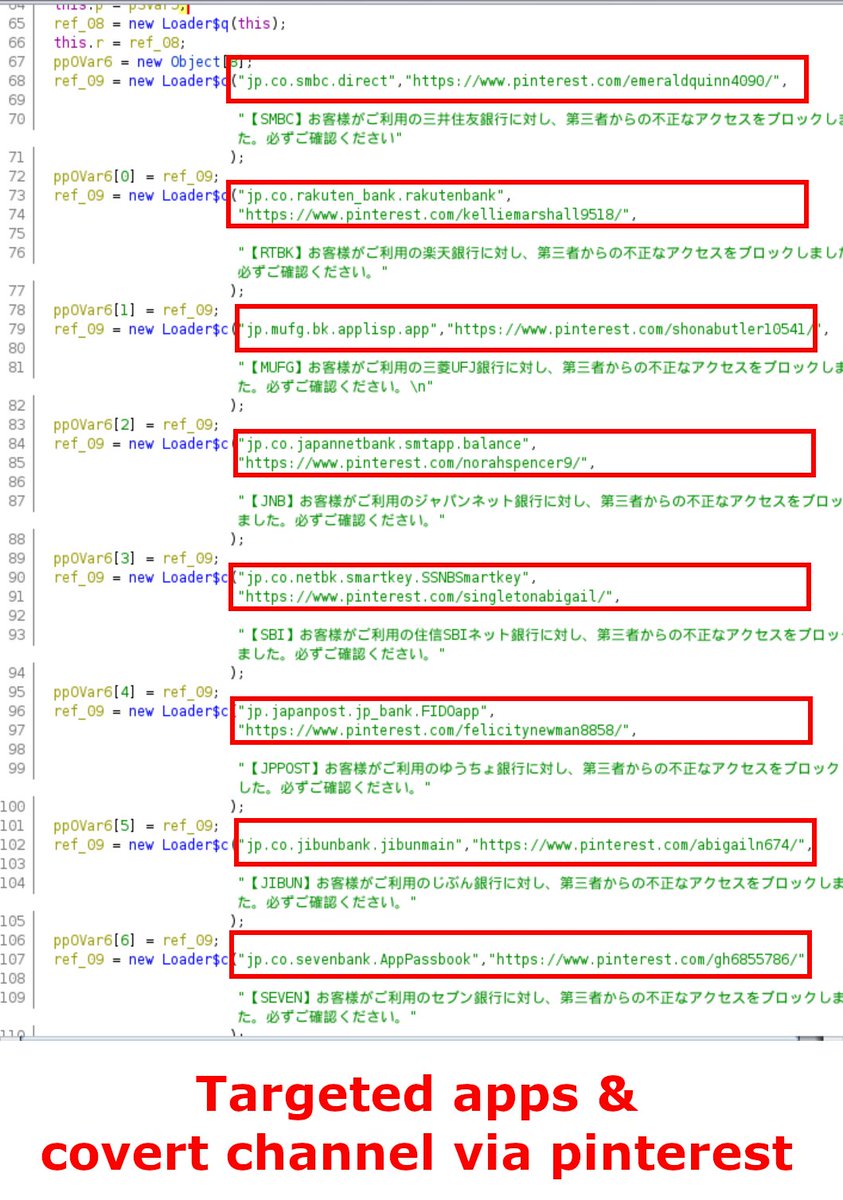843x1200 pixels.
Task: Click line number 79 in the gutter
Action: pos(16,329)
